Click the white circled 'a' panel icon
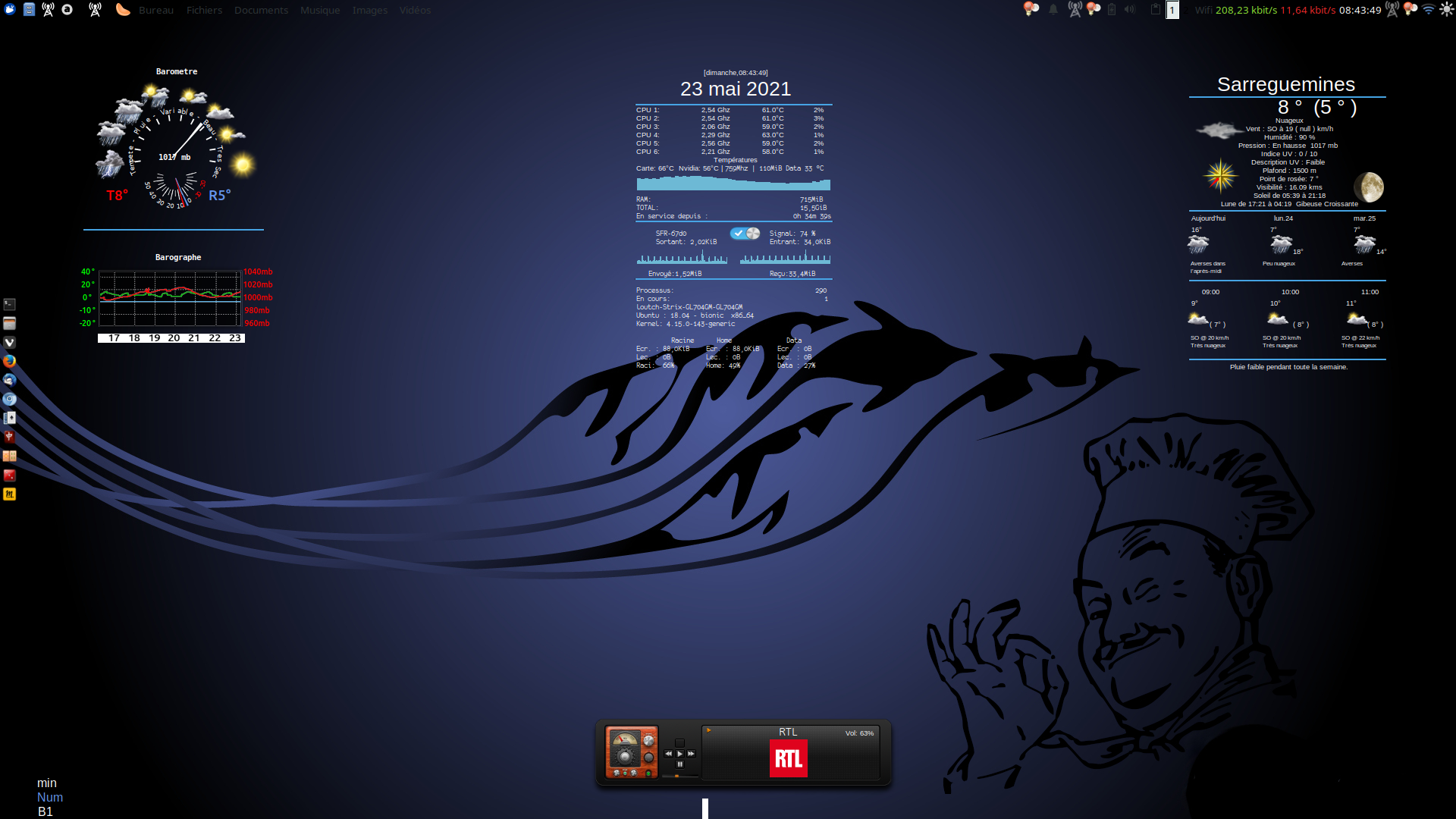 (x=67, y=10)
